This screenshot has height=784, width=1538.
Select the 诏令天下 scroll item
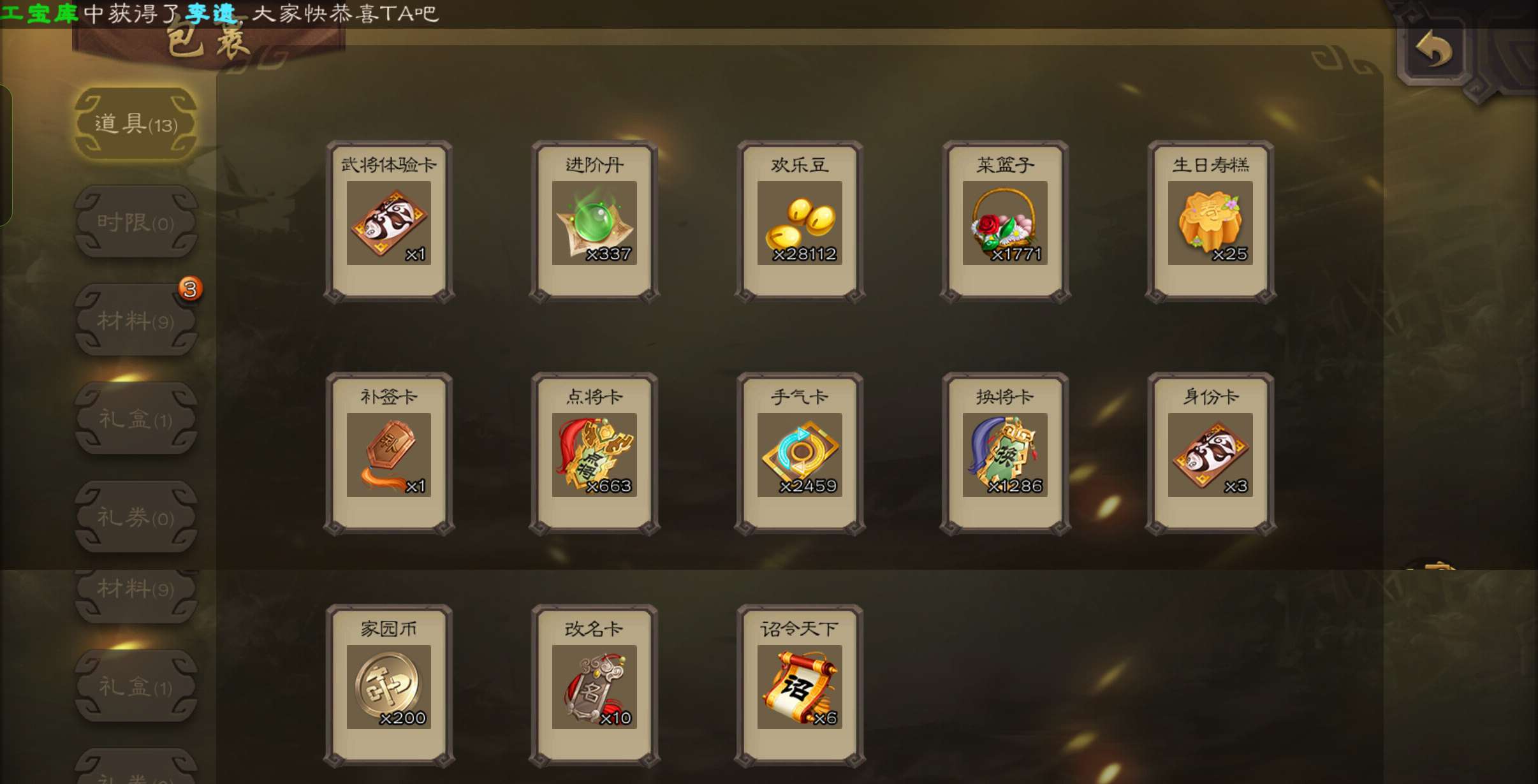point(800,685)
